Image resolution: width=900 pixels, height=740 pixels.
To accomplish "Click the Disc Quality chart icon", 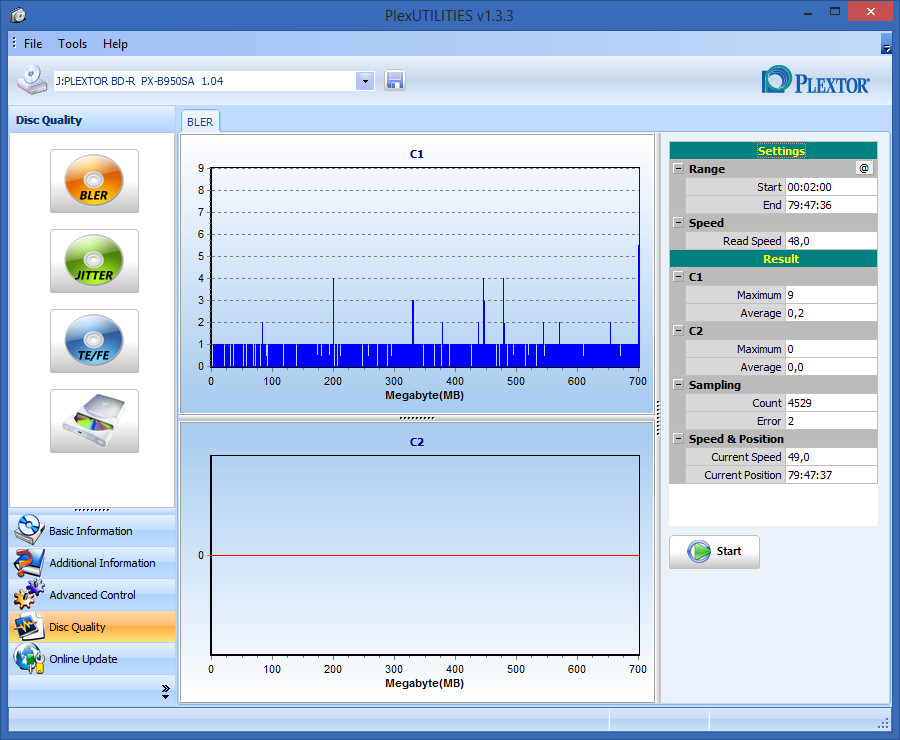I will tap(29, 626).
